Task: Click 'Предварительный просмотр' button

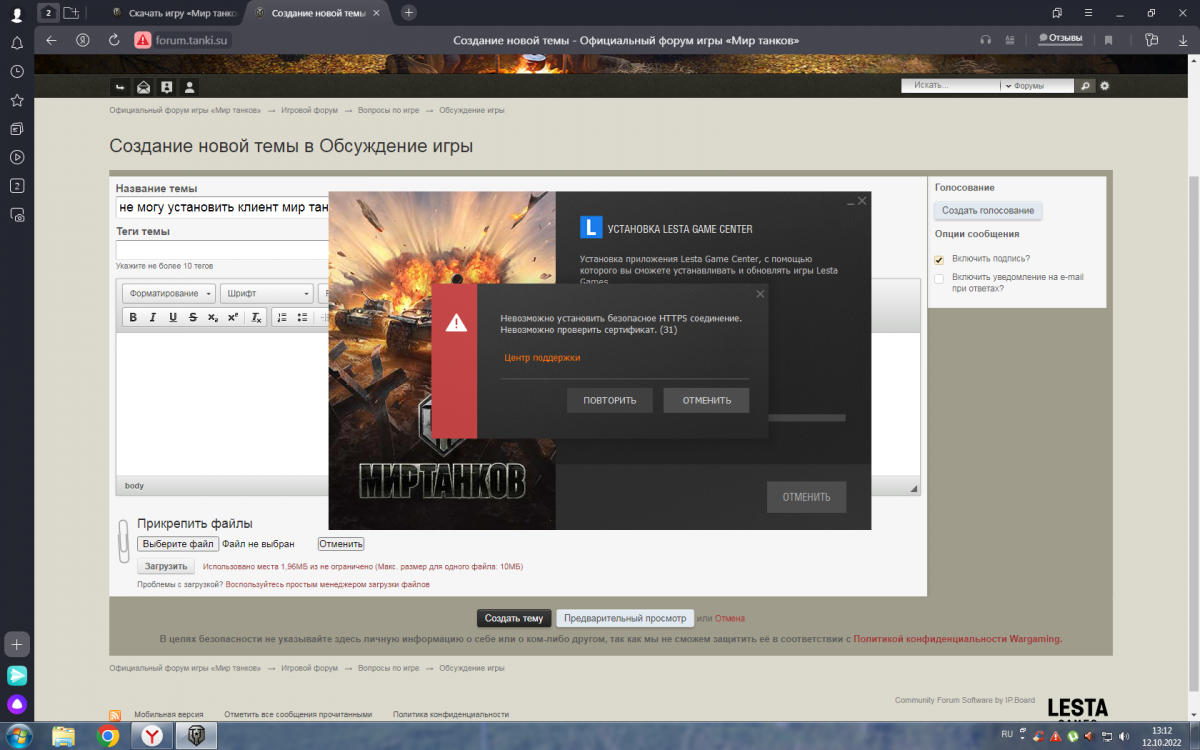Action: 625,618
